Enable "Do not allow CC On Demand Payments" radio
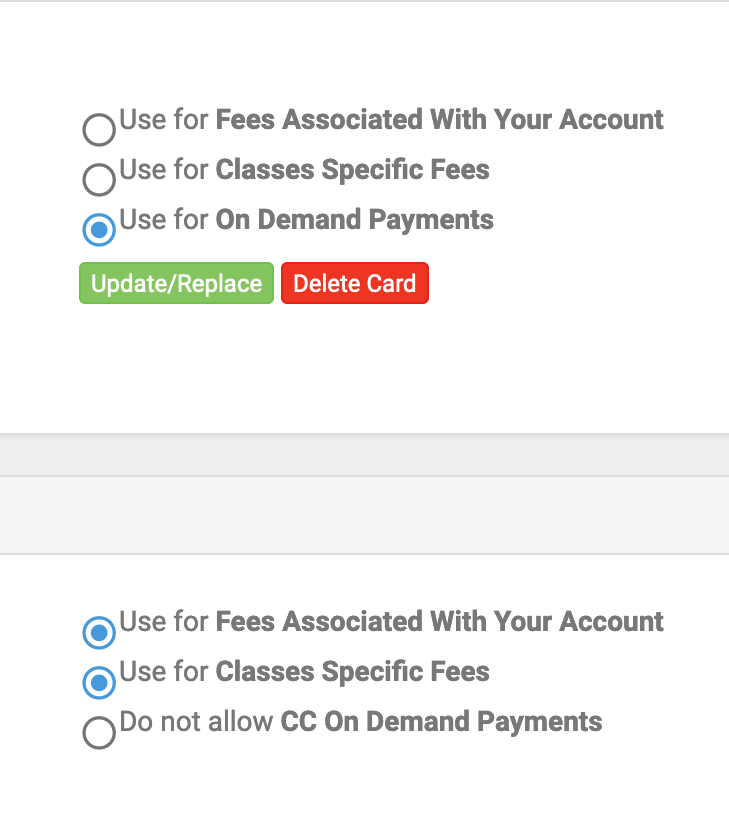This screenshot has width=729, height=818. [99, 733]
